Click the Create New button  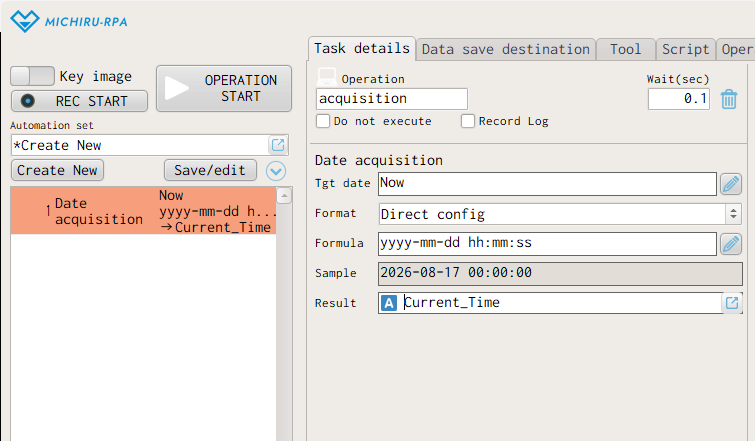pos(57,170)
